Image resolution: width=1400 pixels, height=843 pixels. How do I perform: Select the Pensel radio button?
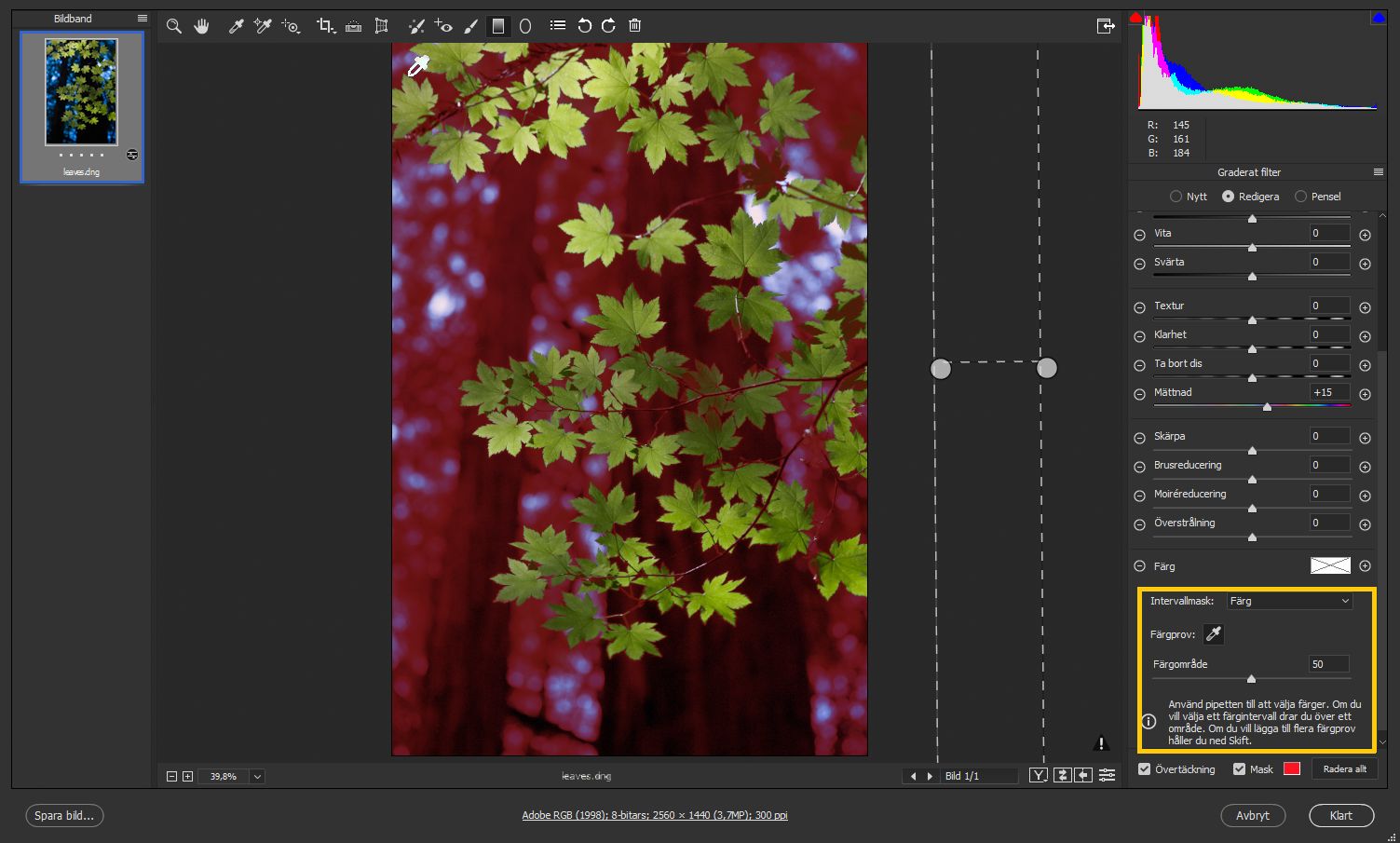click(1300, 197)
